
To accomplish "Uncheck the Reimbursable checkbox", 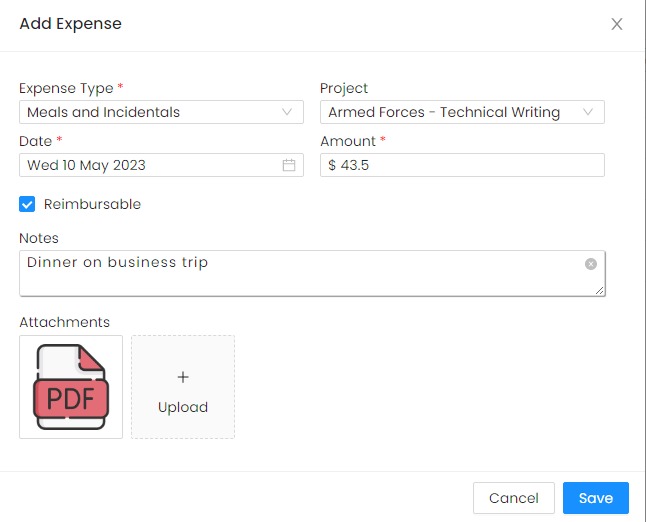I will click(x=28, y=204).
